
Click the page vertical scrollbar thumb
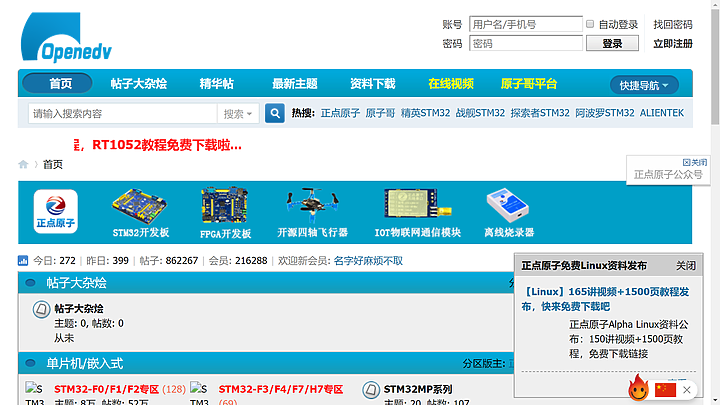pos(715,67)
